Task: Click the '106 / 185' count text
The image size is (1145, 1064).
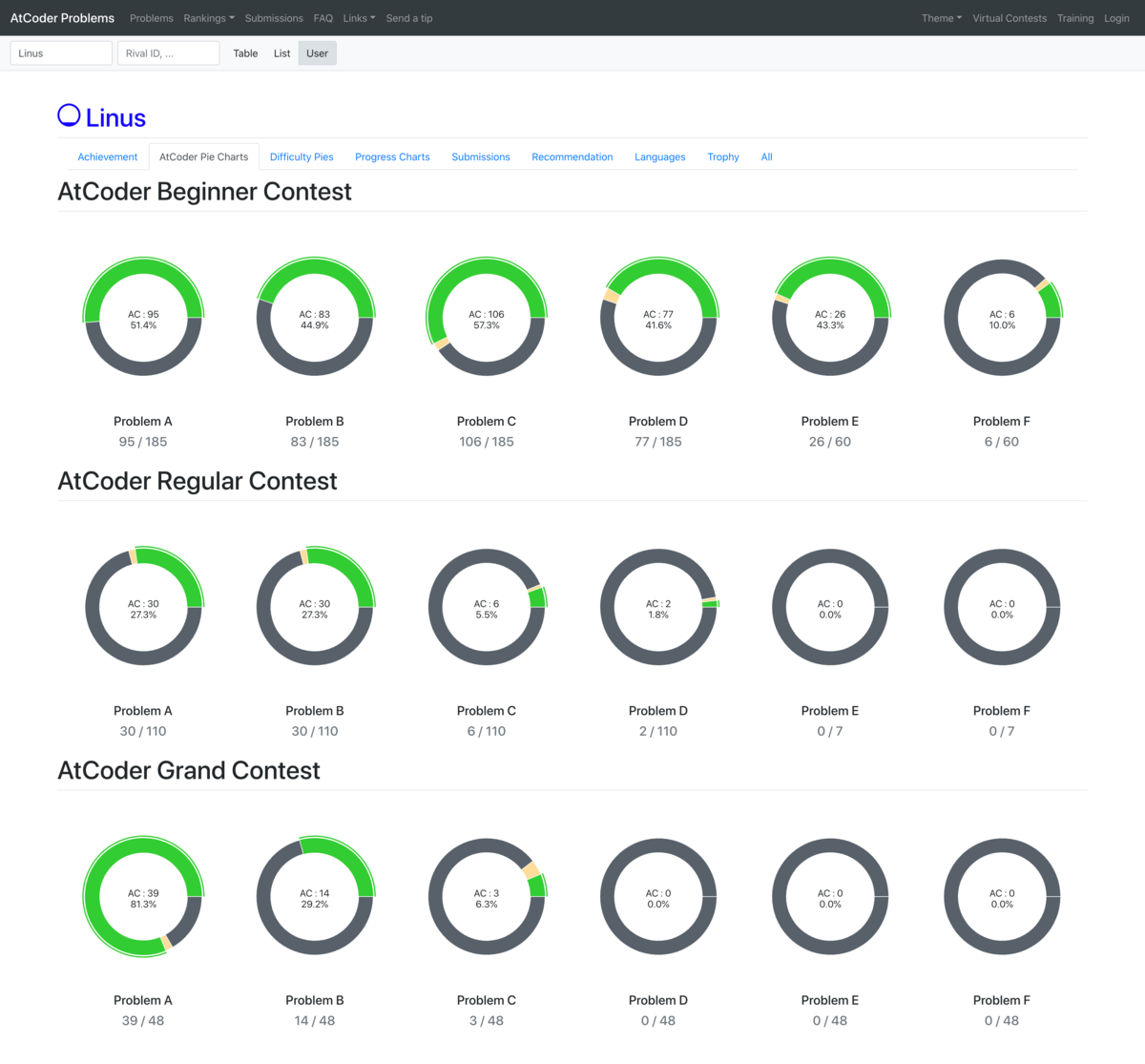Action: tap(487, 442)
